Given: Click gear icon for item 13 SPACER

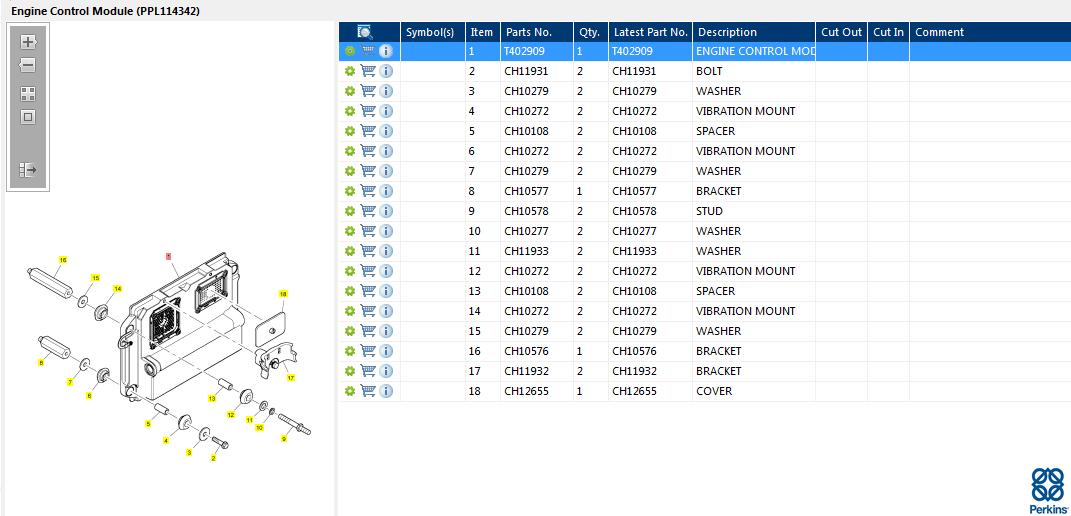Looking at the screenshot, I should click(x=350, y=291).
